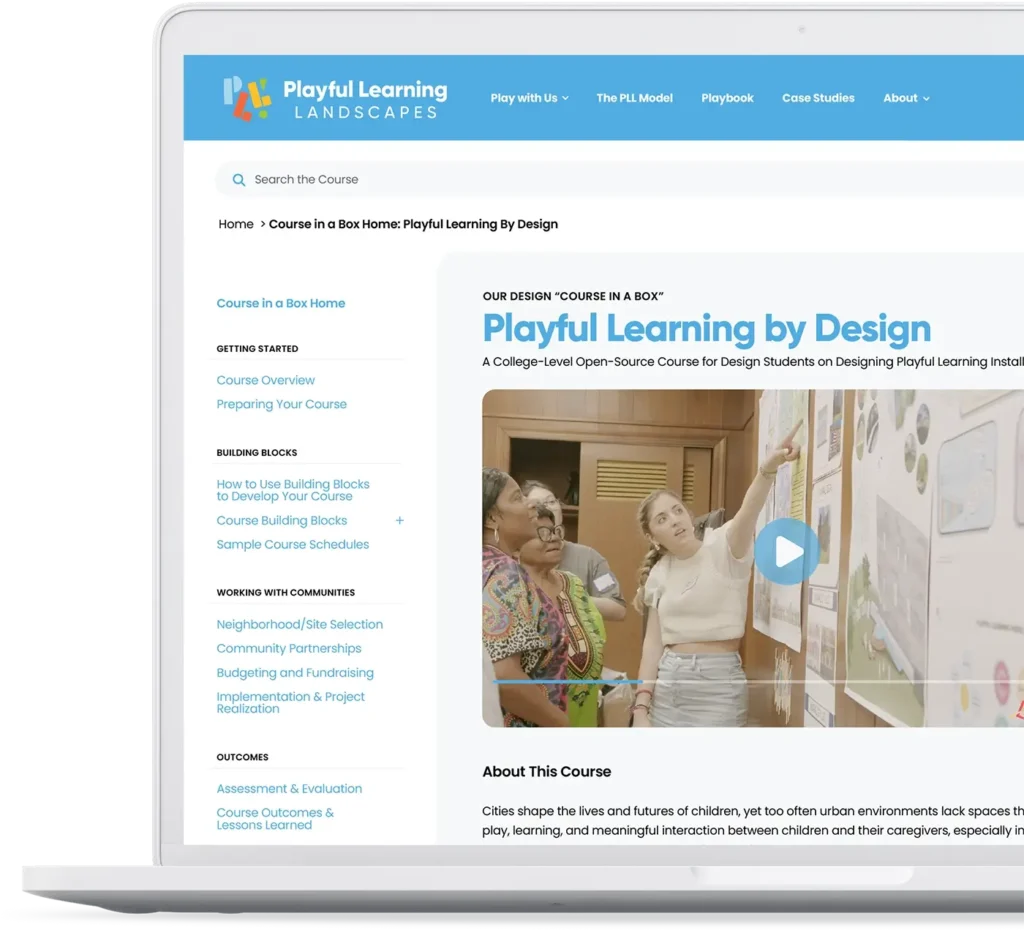The width and height of the screenshot is (1024, 930).
Task: Open Budgeting and Fundraising link
Action: [295, 673]
